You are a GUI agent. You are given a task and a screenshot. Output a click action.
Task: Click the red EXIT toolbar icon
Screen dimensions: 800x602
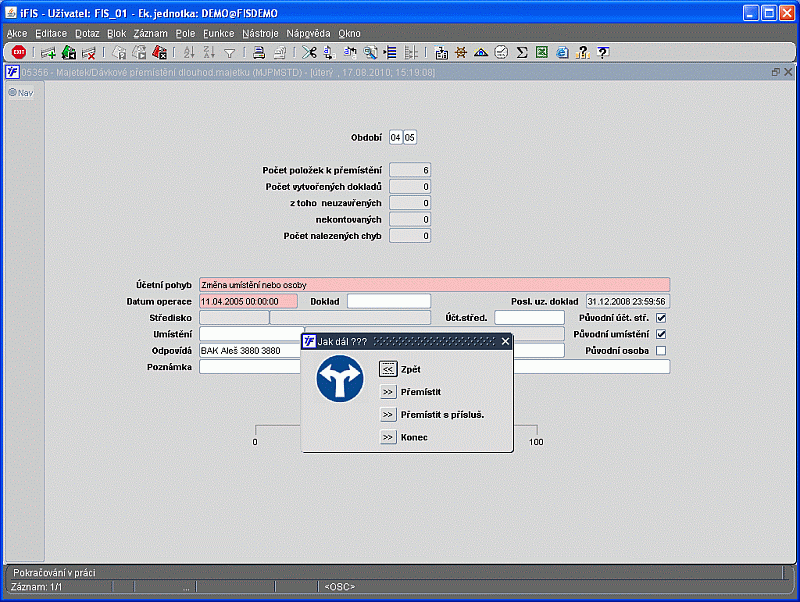tap(18, 53)
